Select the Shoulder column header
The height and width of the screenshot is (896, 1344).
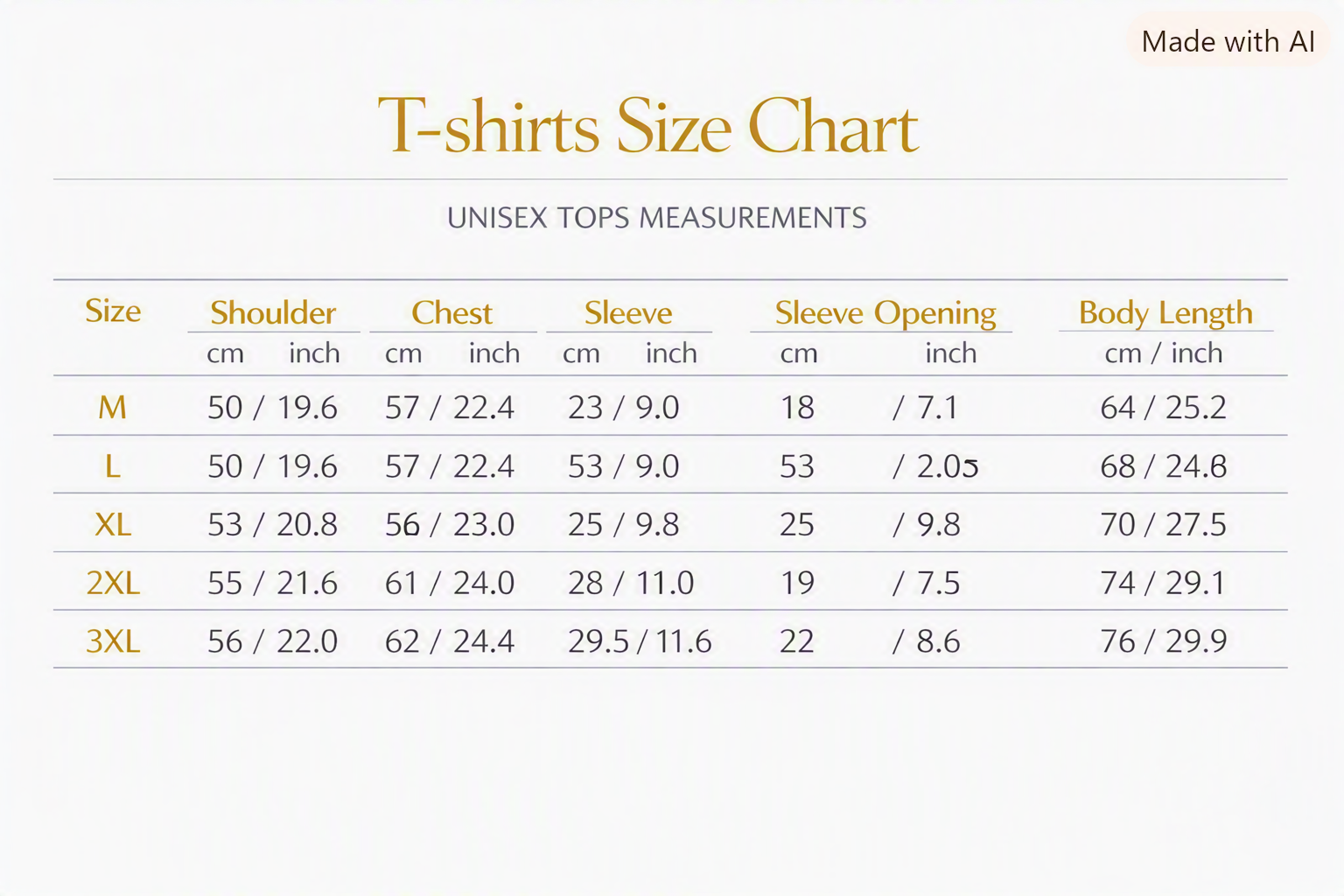(x=273, y=312)
